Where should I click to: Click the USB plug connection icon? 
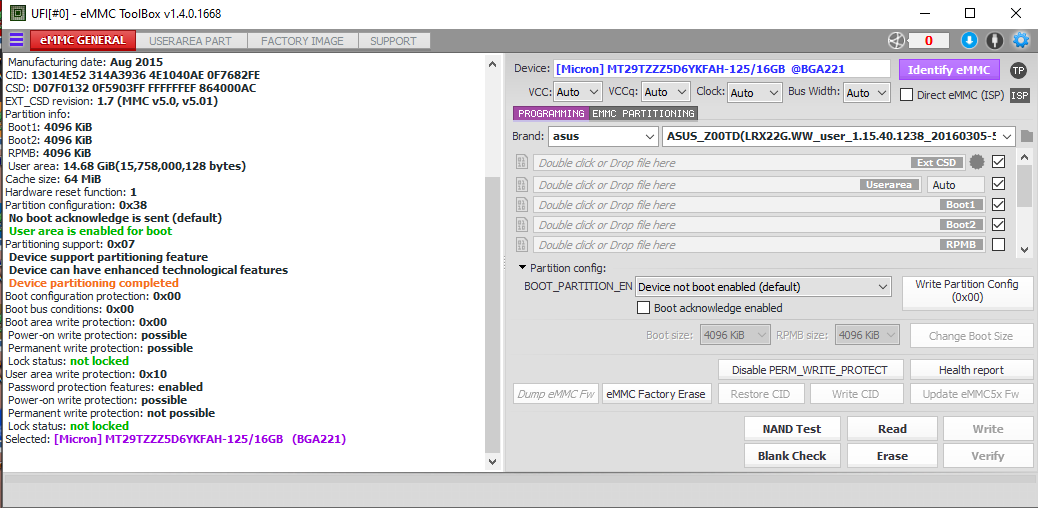994,41
